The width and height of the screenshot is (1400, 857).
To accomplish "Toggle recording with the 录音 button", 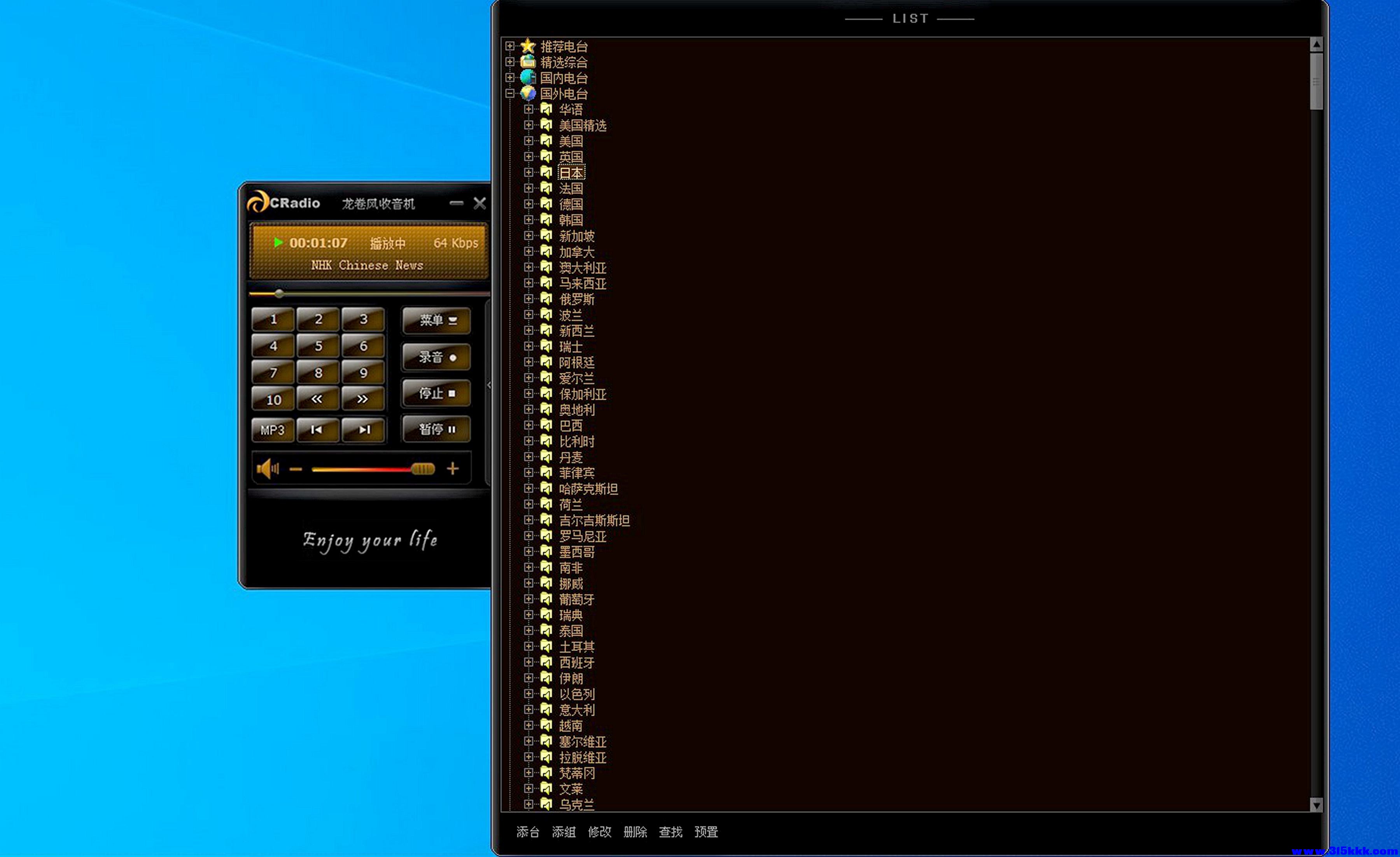I will [x=436, y=357].
